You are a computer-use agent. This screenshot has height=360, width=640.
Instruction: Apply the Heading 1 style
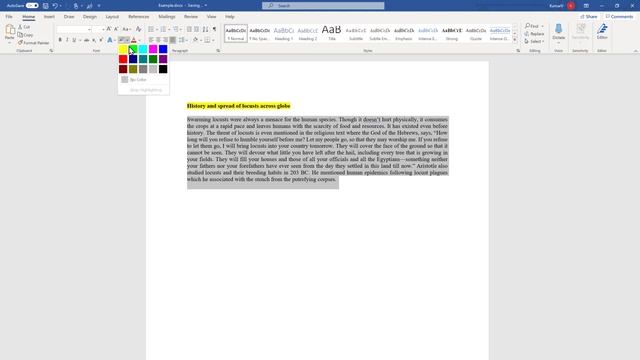(284, 33)
